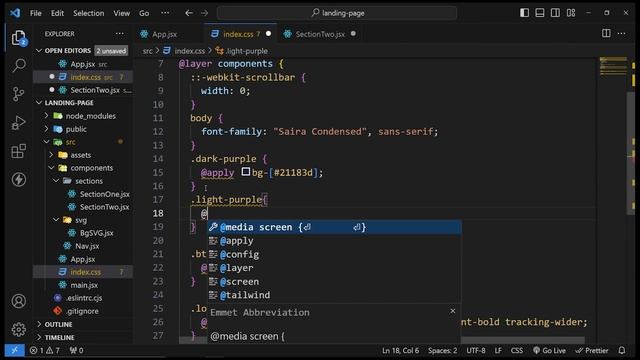Image resolution: width=640 pixels, height=360 pixels.
Task: Click the .light-purple breadcrumb
Action: click(x=242, y=51)
